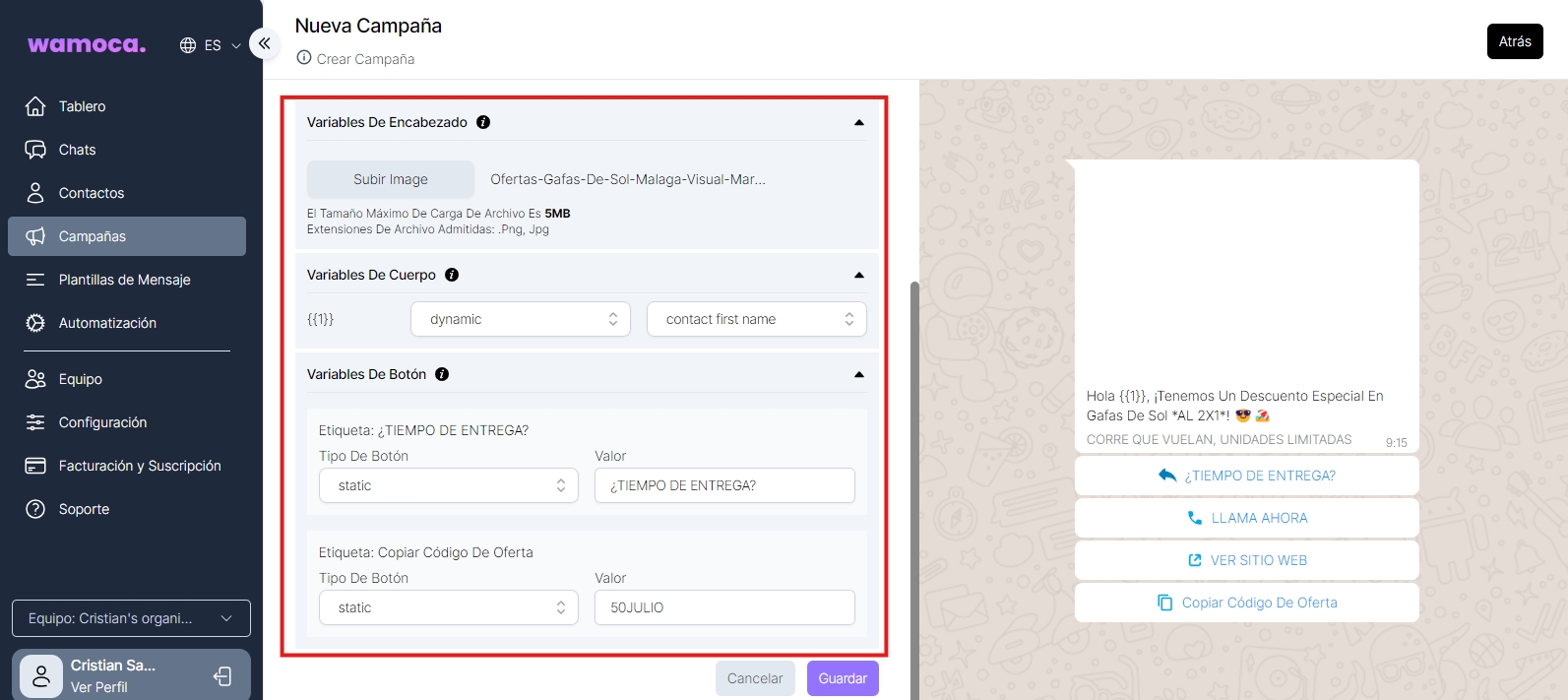Collapse the Variables De Botón section
This screenshot has width=1568, height=700.
858,375
